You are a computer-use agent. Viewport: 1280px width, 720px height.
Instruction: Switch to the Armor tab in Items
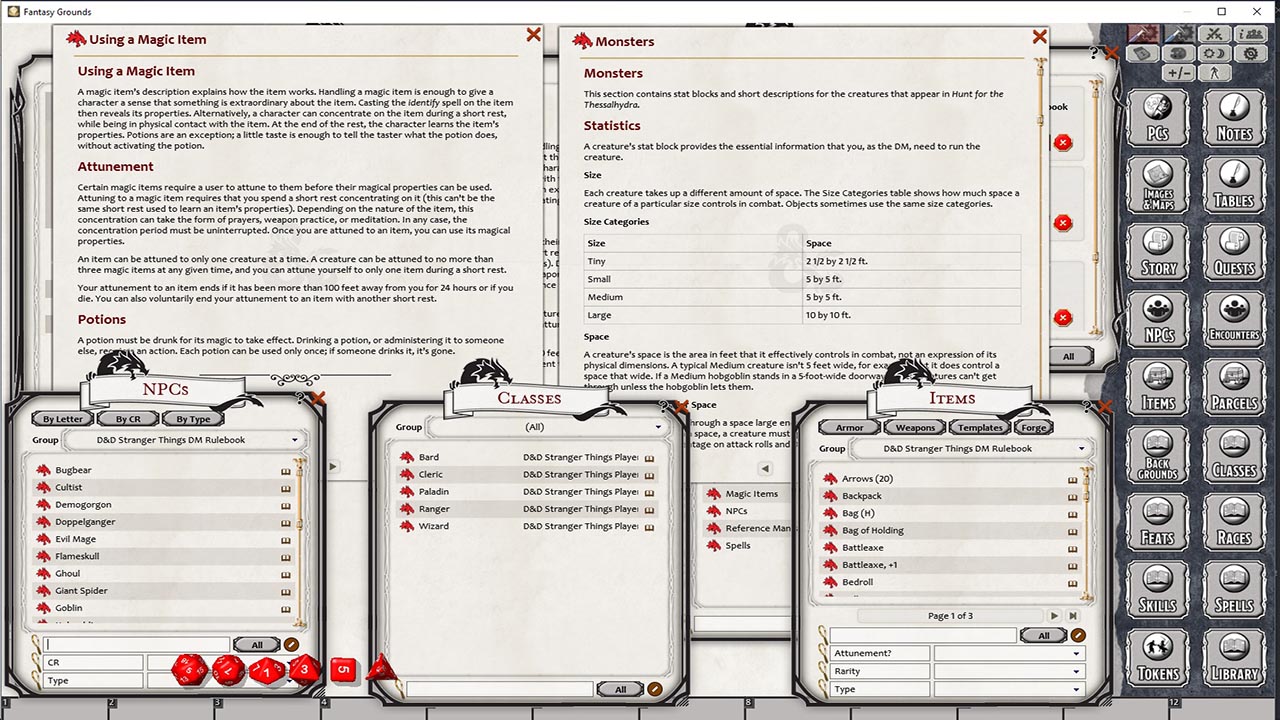[x=850, y=427]
